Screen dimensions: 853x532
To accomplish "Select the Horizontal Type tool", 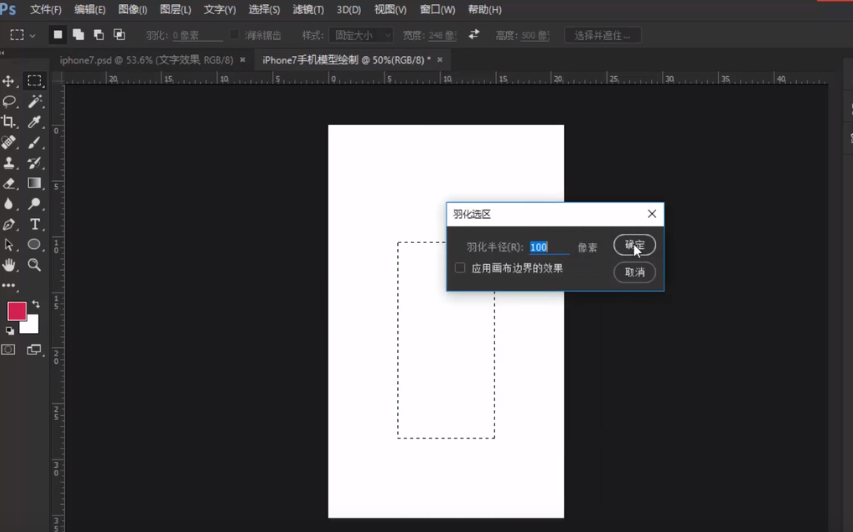I will [34, 224].
